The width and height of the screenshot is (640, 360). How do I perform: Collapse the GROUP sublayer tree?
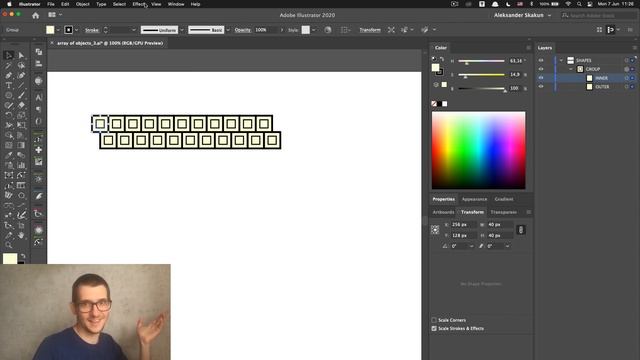click(x=571, y=69)
